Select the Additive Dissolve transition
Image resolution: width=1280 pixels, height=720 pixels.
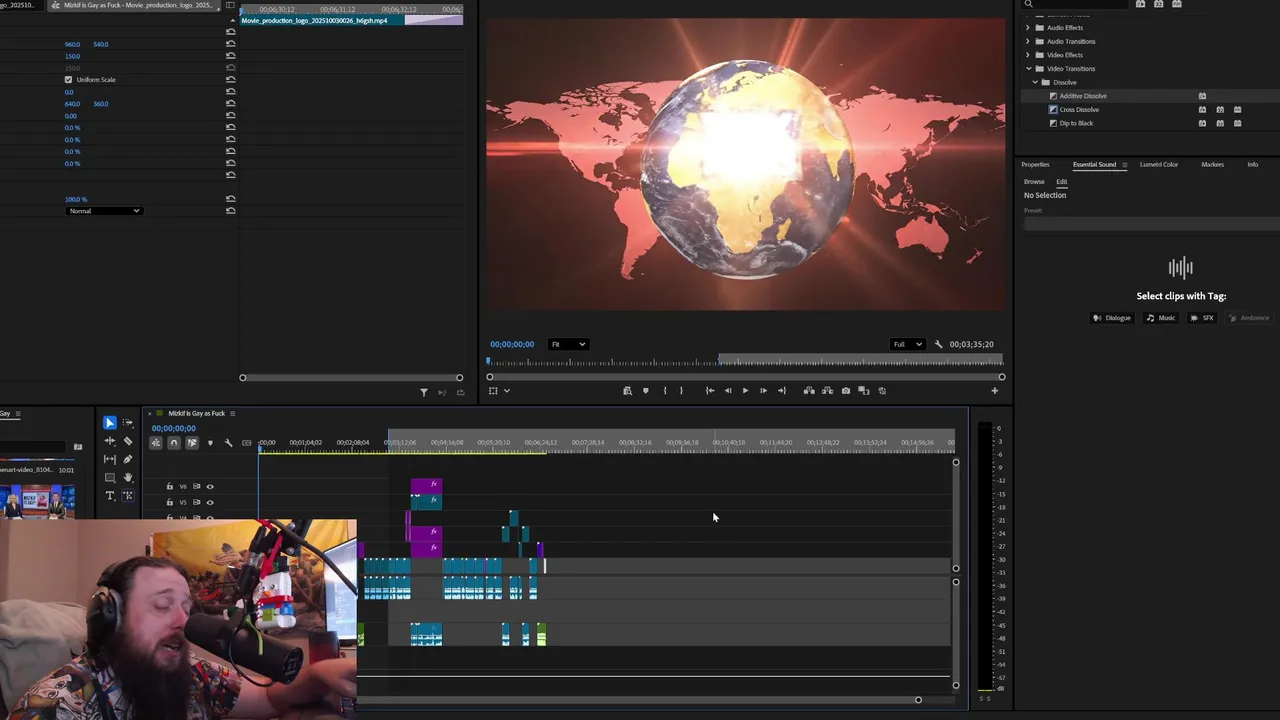[x=1082, y=96]
